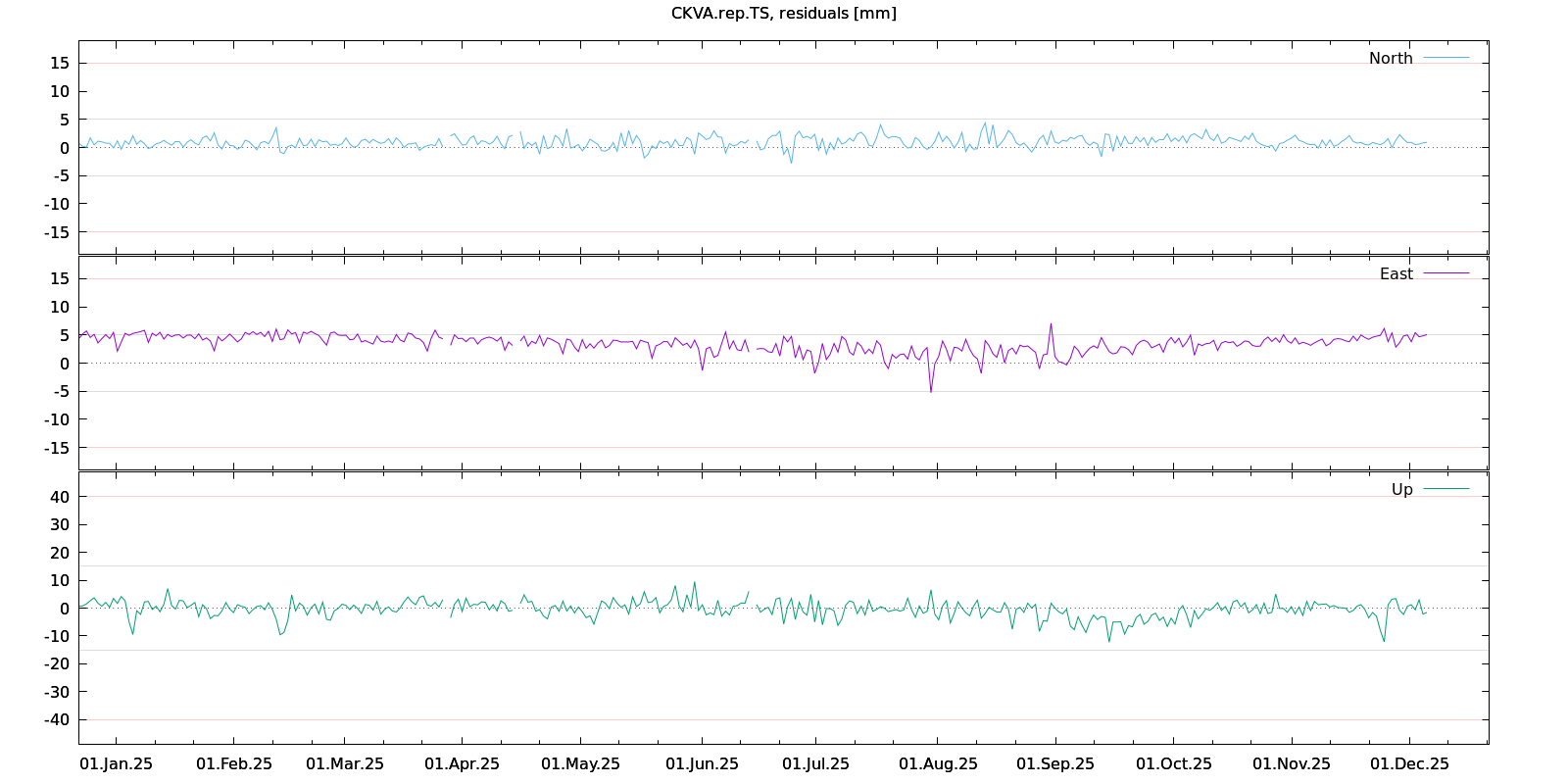Screen dimensions: 1568x784
Task: Click the 40 tick label on Up axis
Action: [60, 497]
